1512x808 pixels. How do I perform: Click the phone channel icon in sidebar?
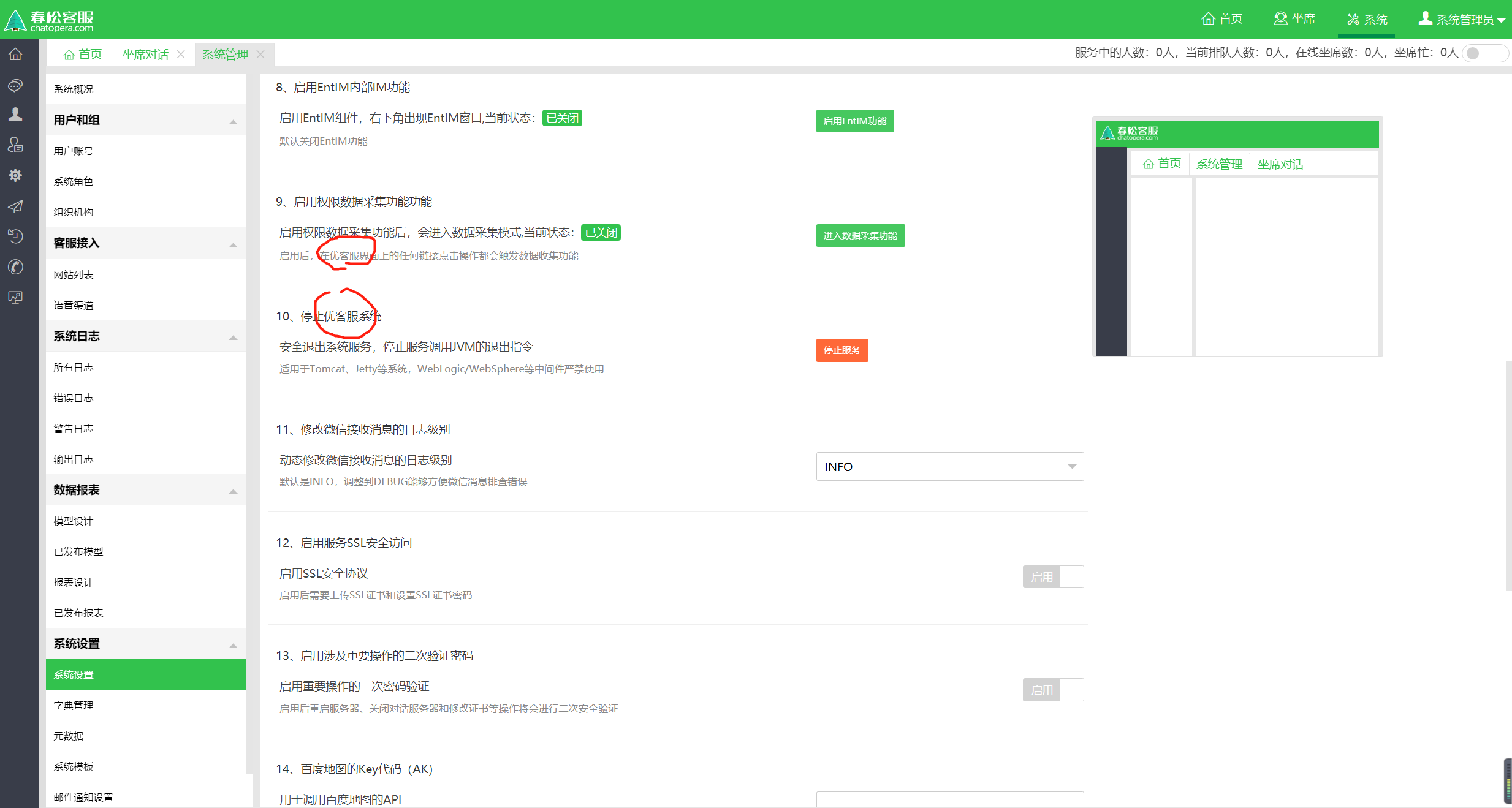coord(15,267)
